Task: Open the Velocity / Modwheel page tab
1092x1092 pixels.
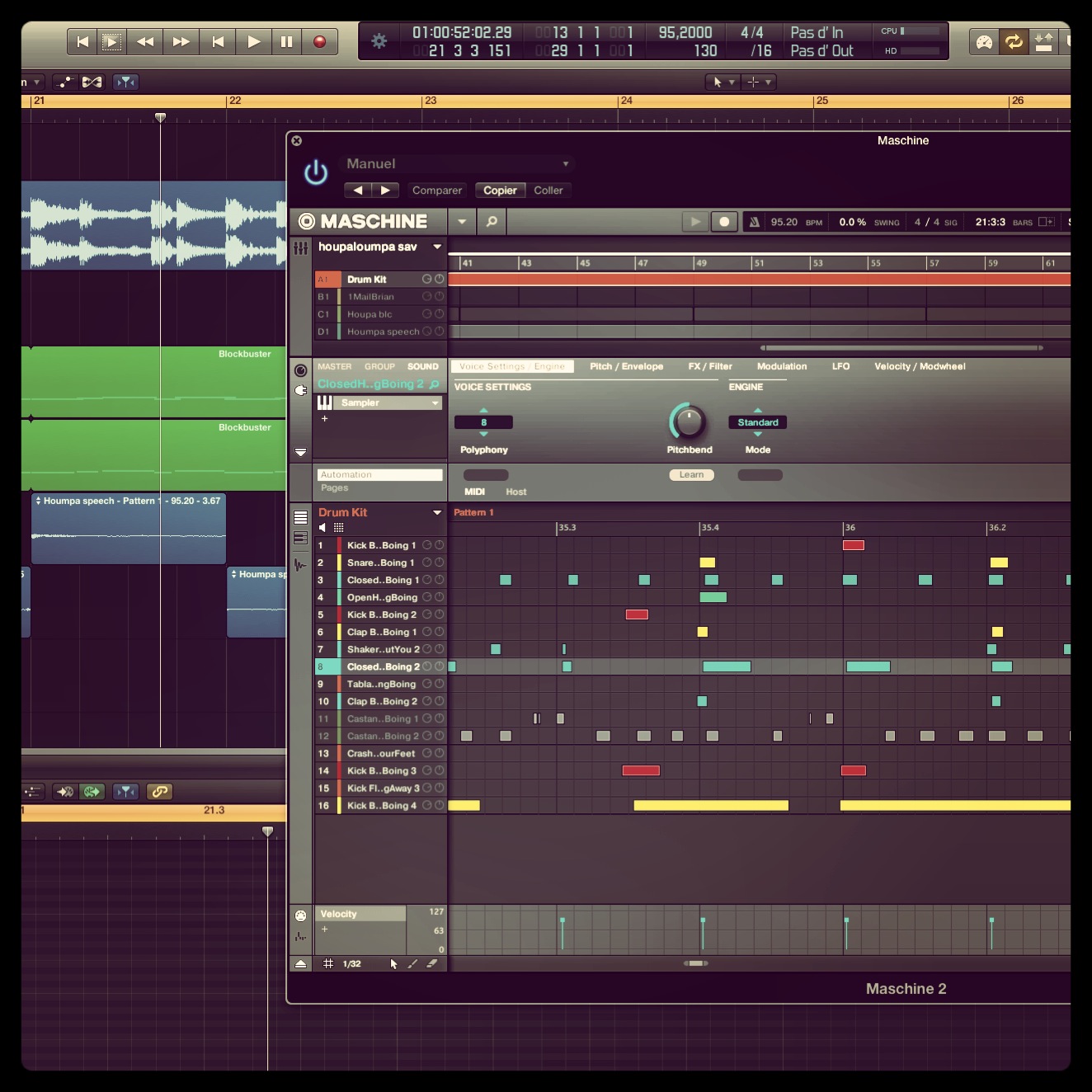Action: (920, 367)
